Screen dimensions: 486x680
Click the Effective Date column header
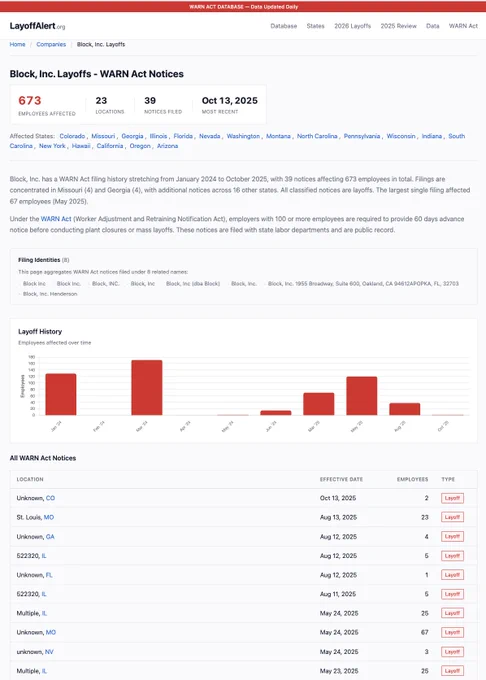pyautogui.click(x=341, y=480)
